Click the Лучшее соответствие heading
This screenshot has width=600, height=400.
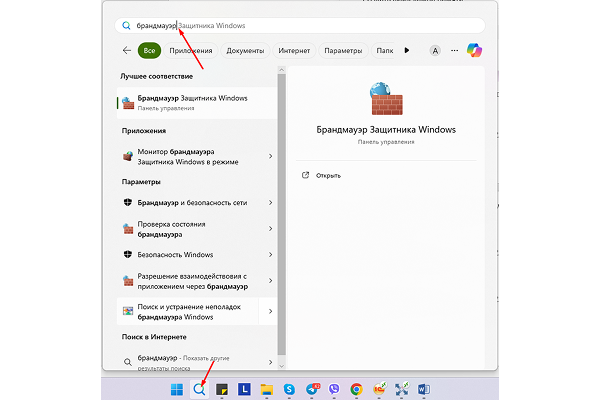tap(157, 76)
